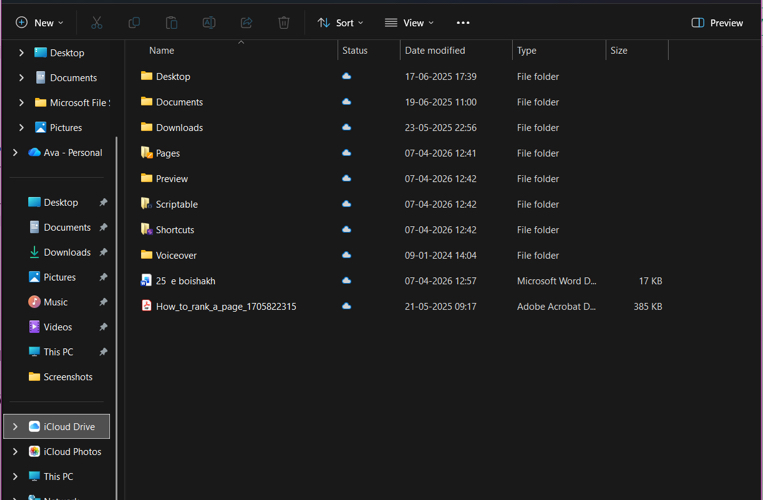Click the navigation pane vertical scrollbar

[x=117, y=270]
